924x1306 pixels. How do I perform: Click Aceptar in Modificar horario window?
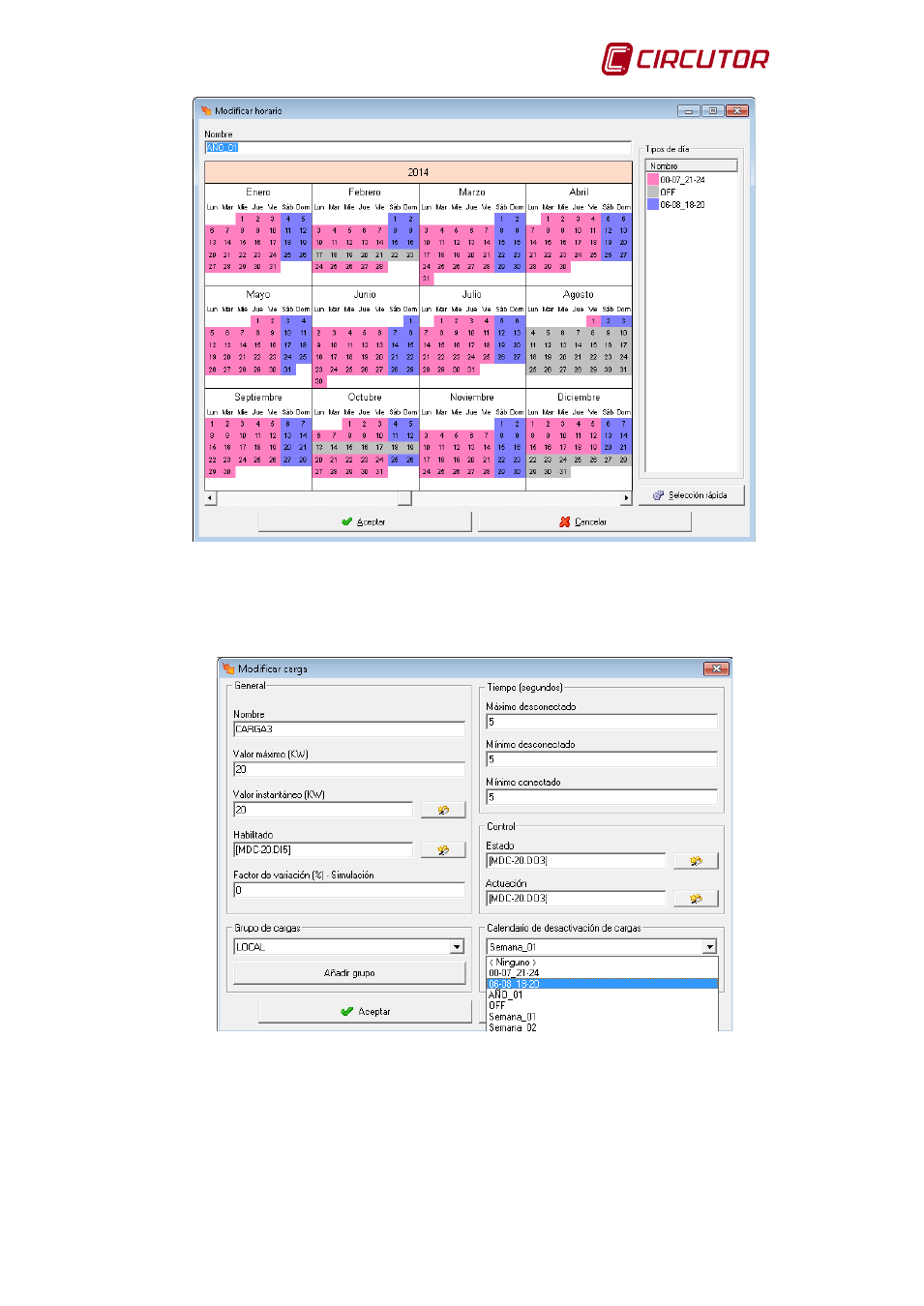pyautogui.click(x=365, y=521)
